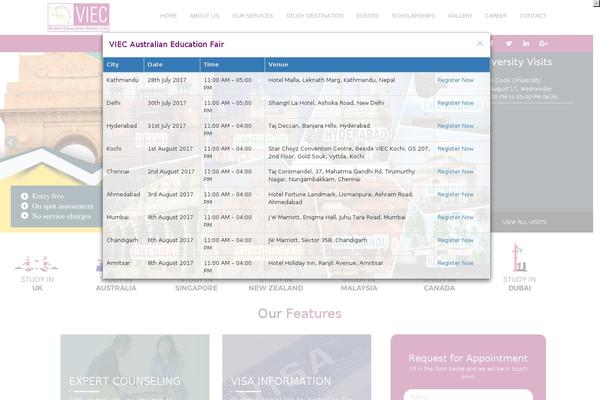Register Now for the Chandigarh fair

point(455,240)
